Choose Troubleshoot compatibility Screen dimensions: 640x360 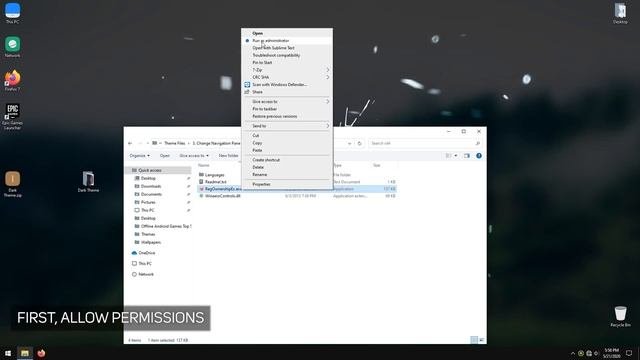[x=287, y=55]
